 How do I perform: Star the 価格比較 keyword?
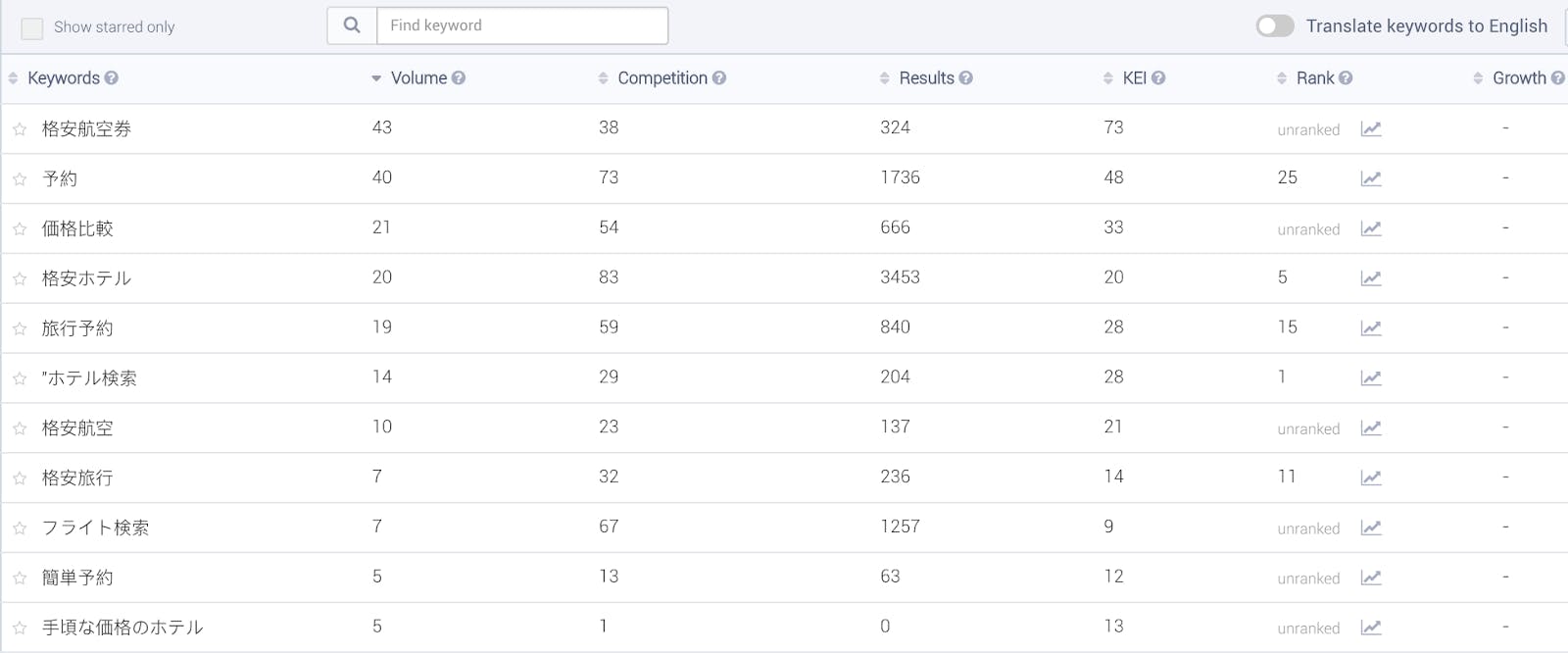(20, 228)
